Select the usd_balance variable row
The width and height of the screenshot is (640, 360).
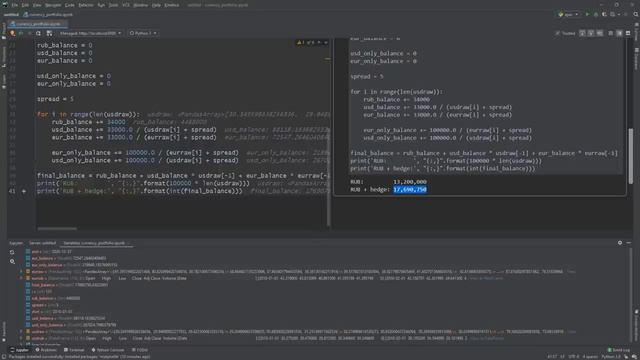tap(65, 318)
